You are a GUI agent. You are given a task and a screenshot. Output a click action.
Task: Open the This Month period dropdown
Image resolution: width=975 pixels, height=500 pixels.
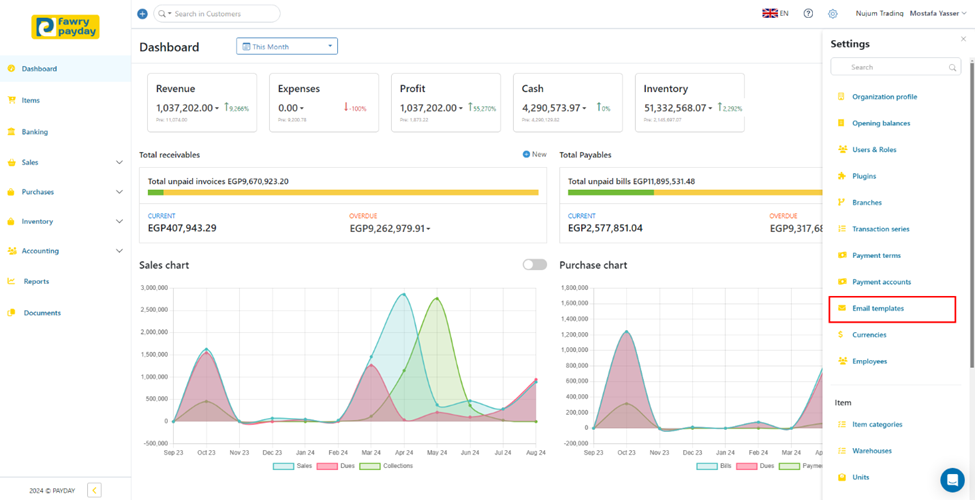click(287, 46)
